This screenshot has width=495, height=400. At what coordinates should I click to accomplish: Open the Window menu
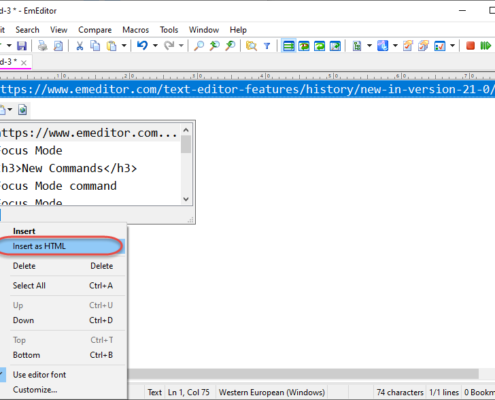pos(204,30)
